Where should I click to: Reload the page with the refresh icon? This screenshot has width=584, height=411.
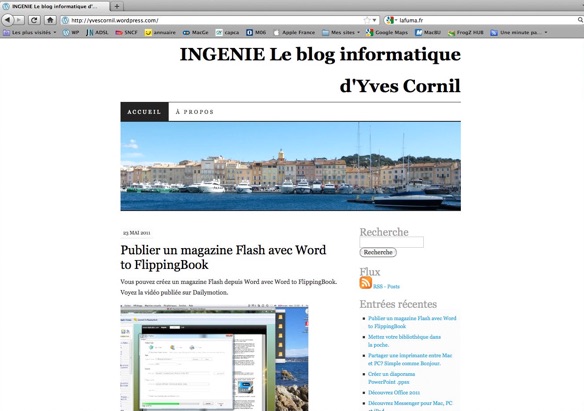34,20
